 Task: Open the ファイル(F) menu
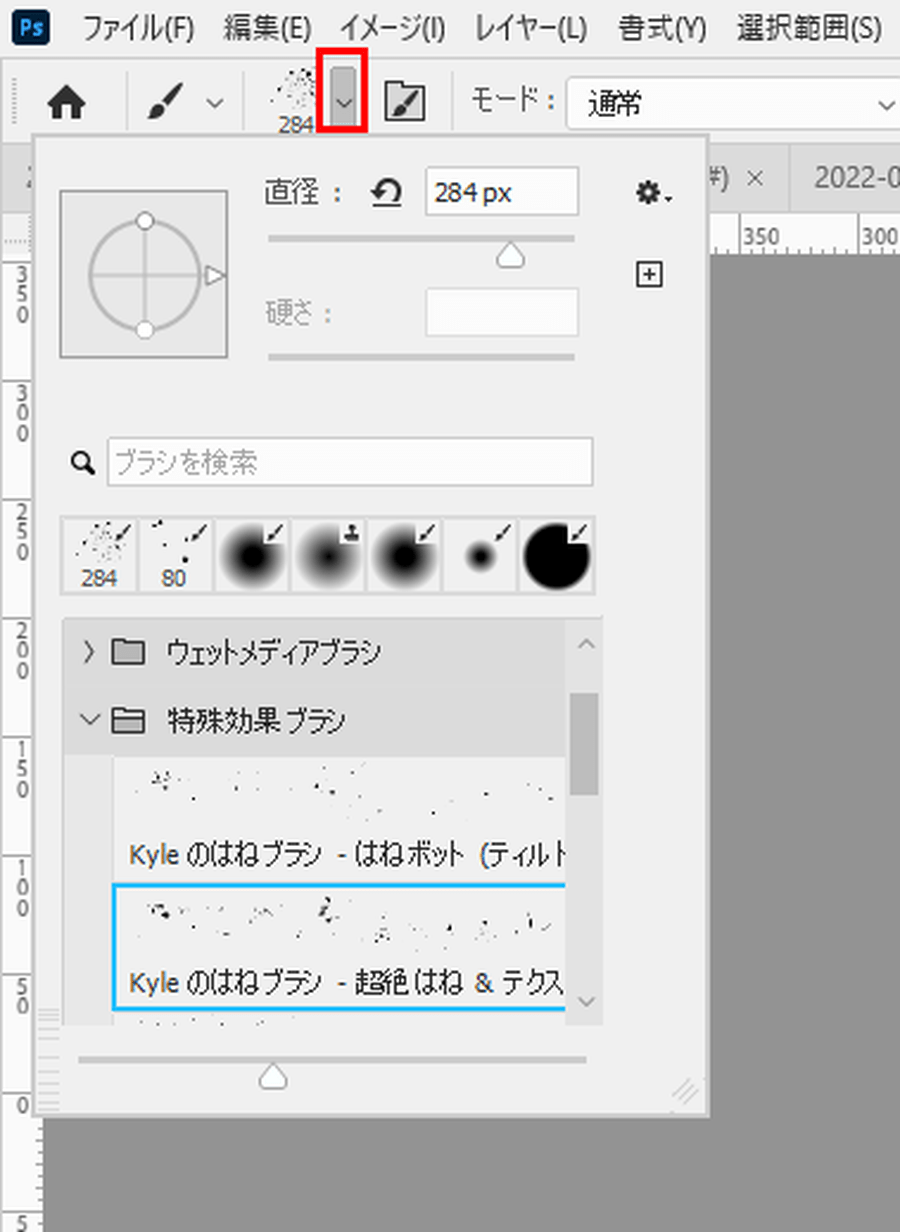click(138, 27)
